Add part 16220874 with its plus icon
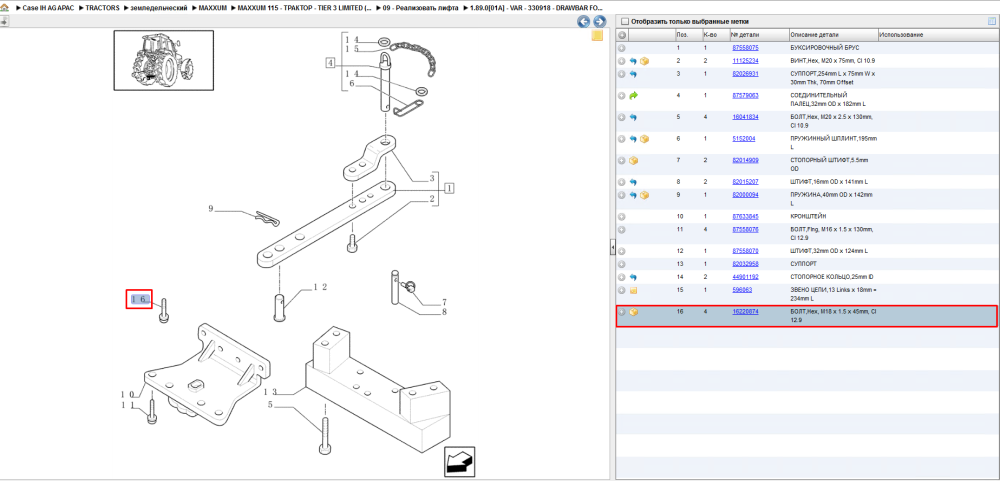Viewport: 1000px width, 481px height. pyautogui.click(x=622, y=312)
